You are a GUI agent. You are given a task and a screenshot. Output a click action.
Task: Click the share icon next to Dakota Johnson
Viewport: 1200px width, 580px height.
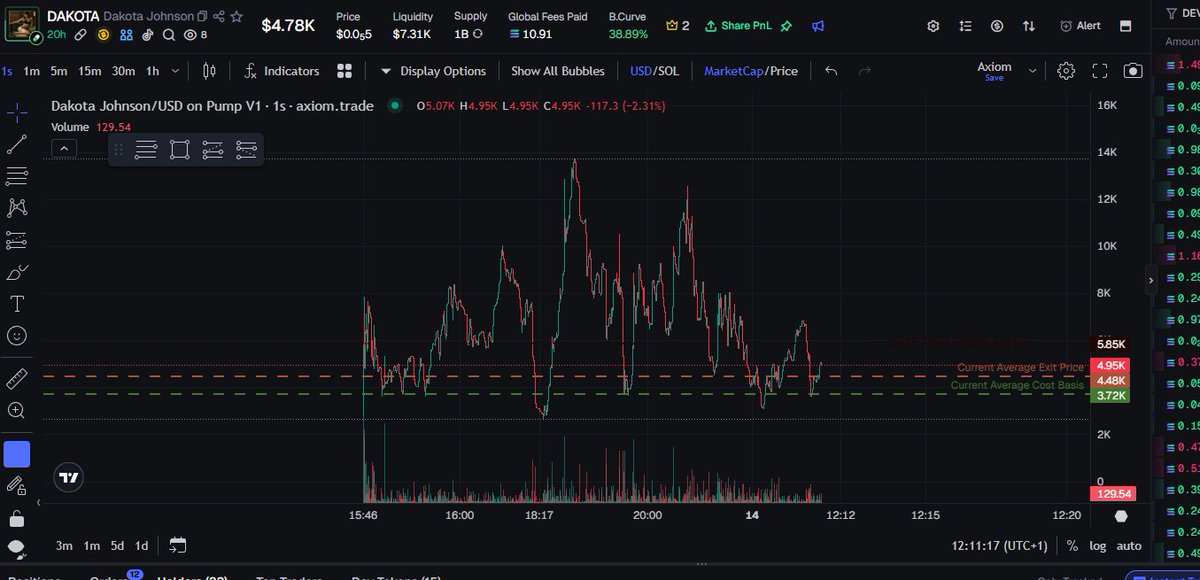click(x=219, y=17)
